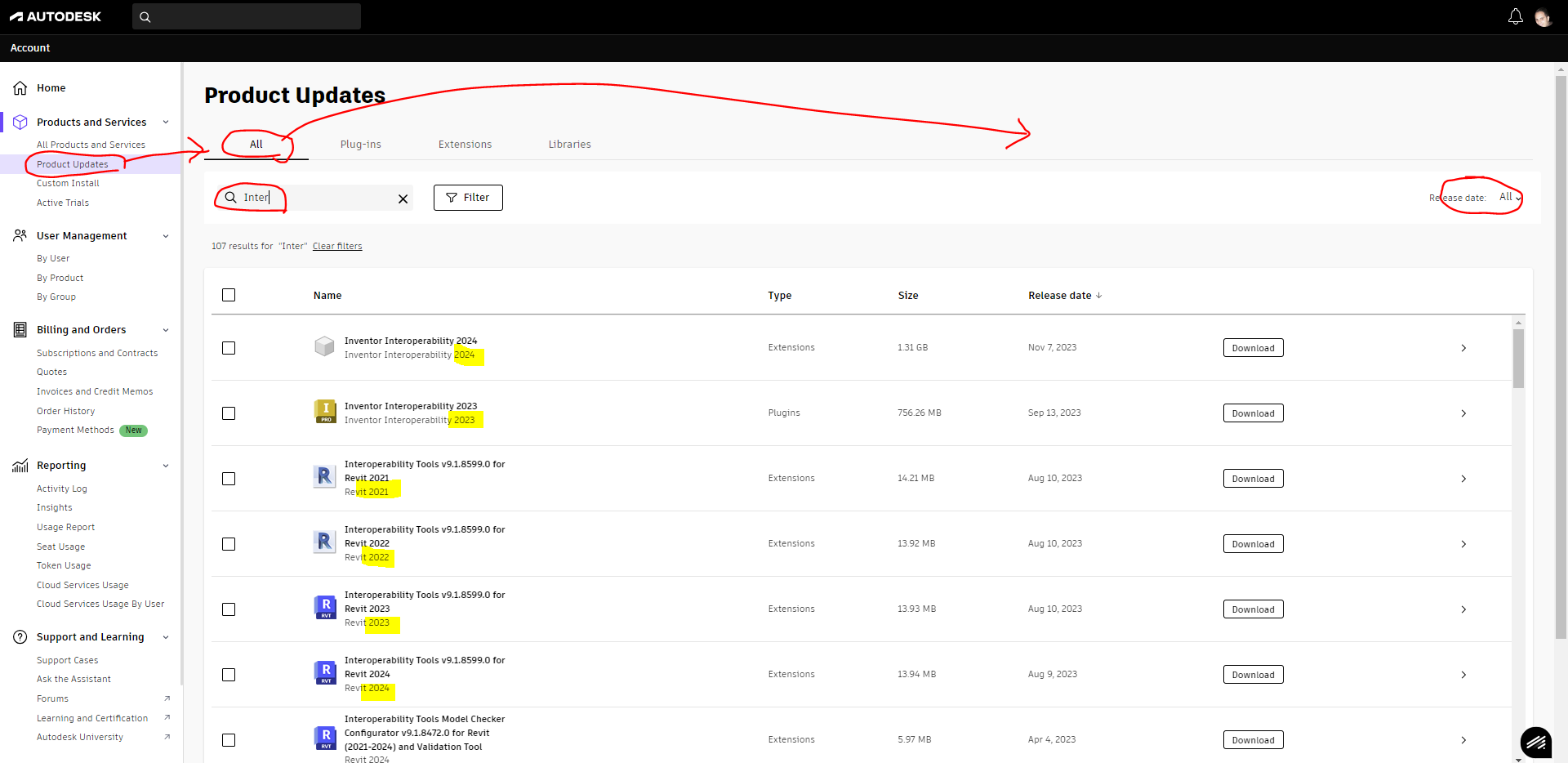Switch to the Libraries tab

click(569, 144)
